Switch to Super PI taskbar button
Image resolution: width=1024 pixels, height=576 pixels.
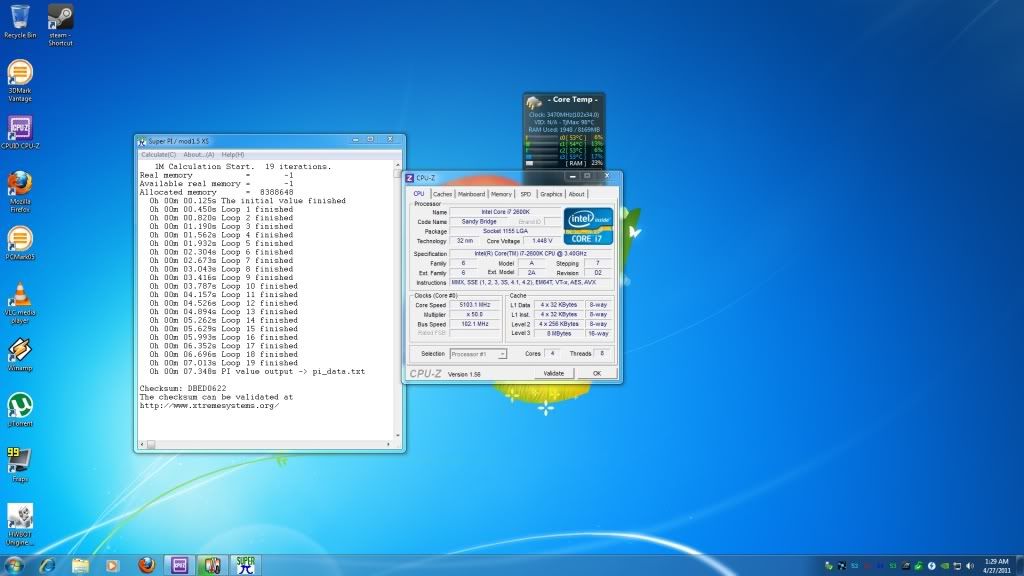[246, 565]
